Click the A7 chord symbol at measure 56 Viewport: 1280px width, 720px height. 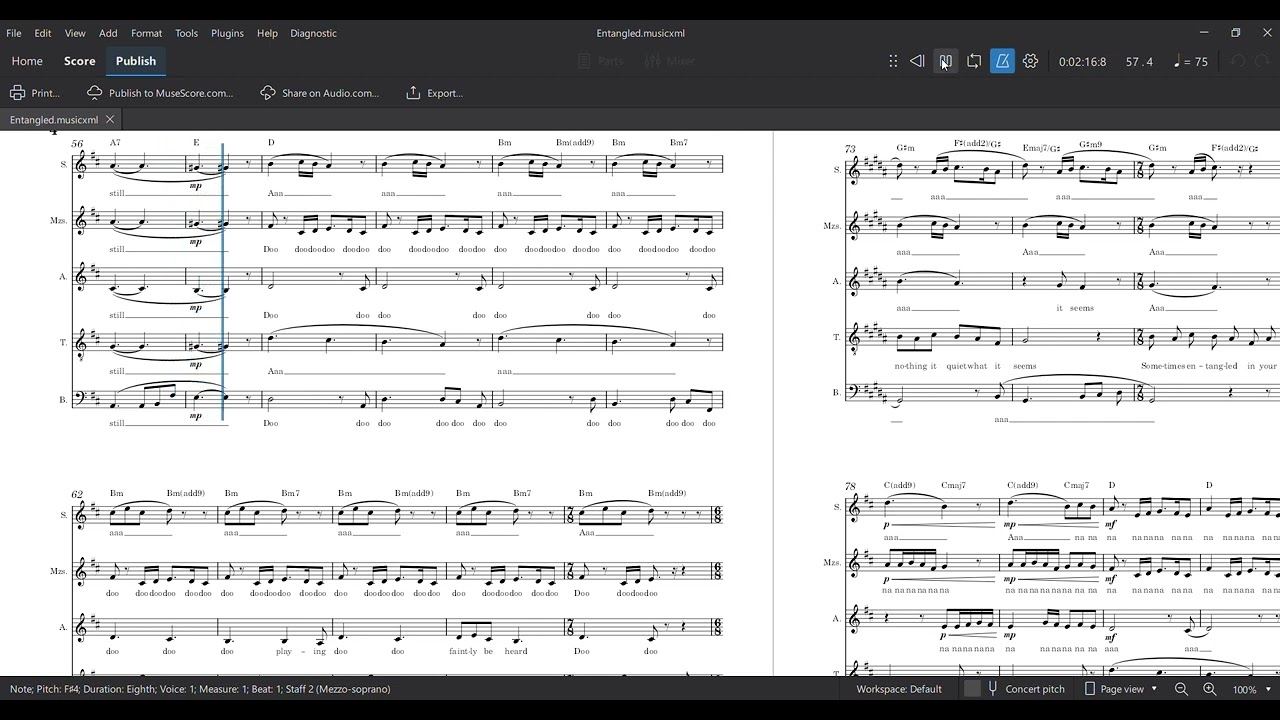115,143
